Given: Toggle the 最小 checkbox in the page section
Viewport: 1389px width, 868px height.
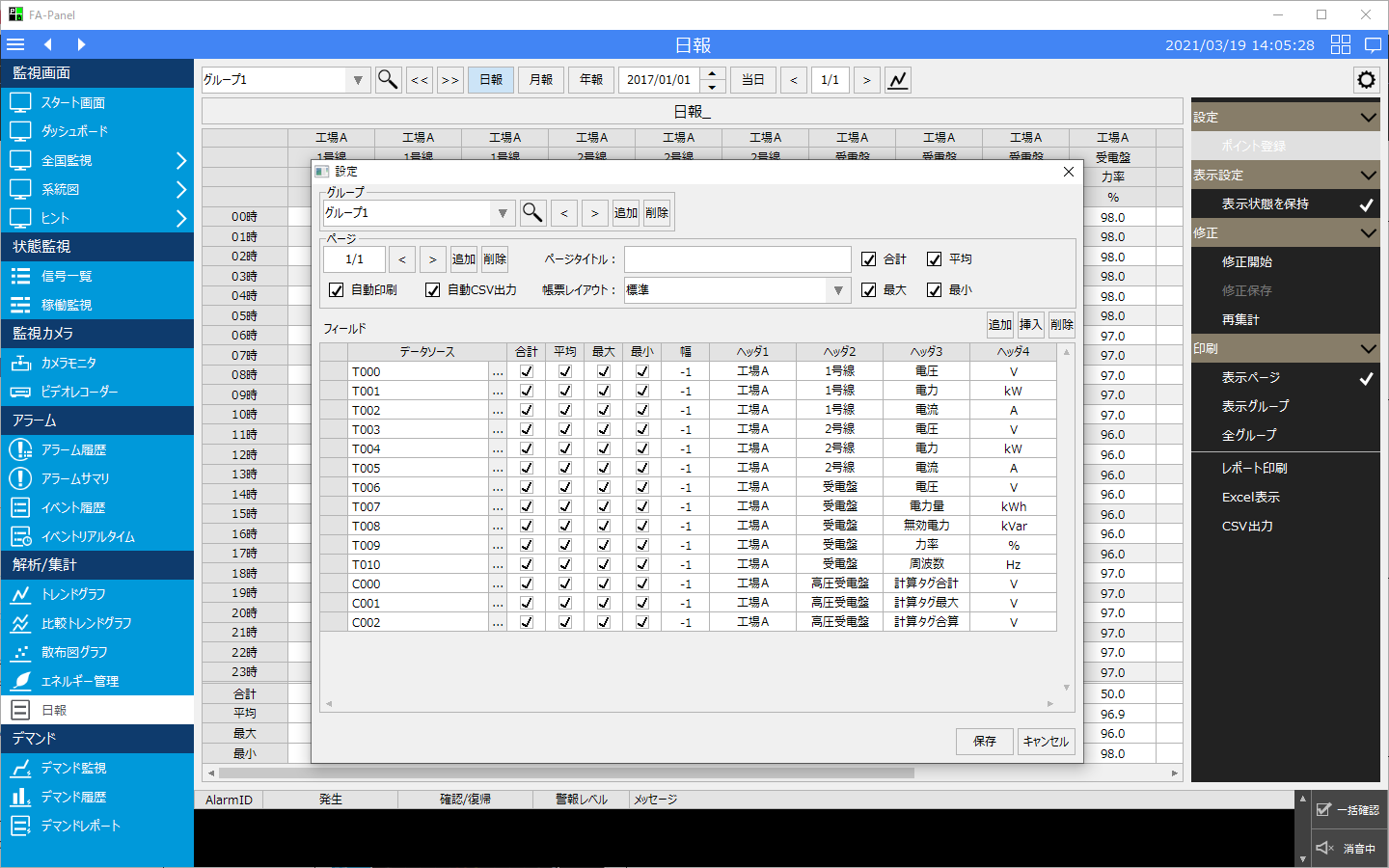Looking at the screenshot, I should point(935,290).
